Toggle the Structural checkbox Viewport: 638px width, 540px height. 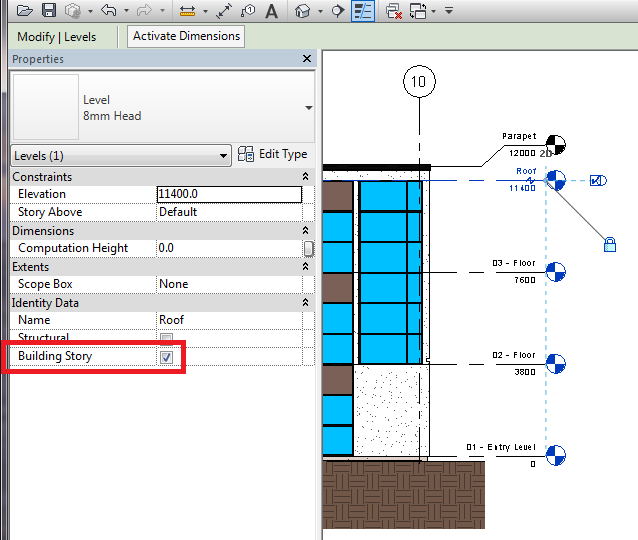[166, 337]
